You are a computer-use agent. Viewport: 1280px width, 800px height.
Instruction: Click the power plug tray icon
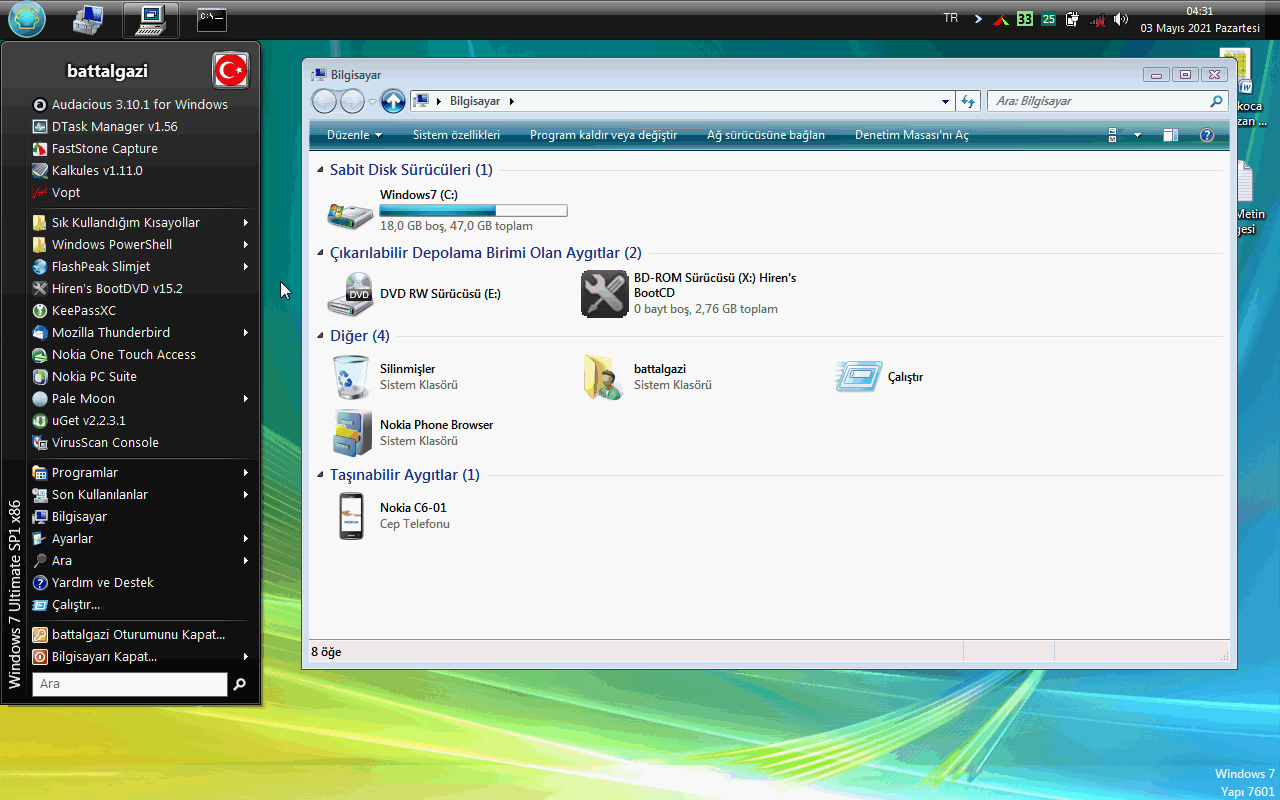(x=1073, y=19)
